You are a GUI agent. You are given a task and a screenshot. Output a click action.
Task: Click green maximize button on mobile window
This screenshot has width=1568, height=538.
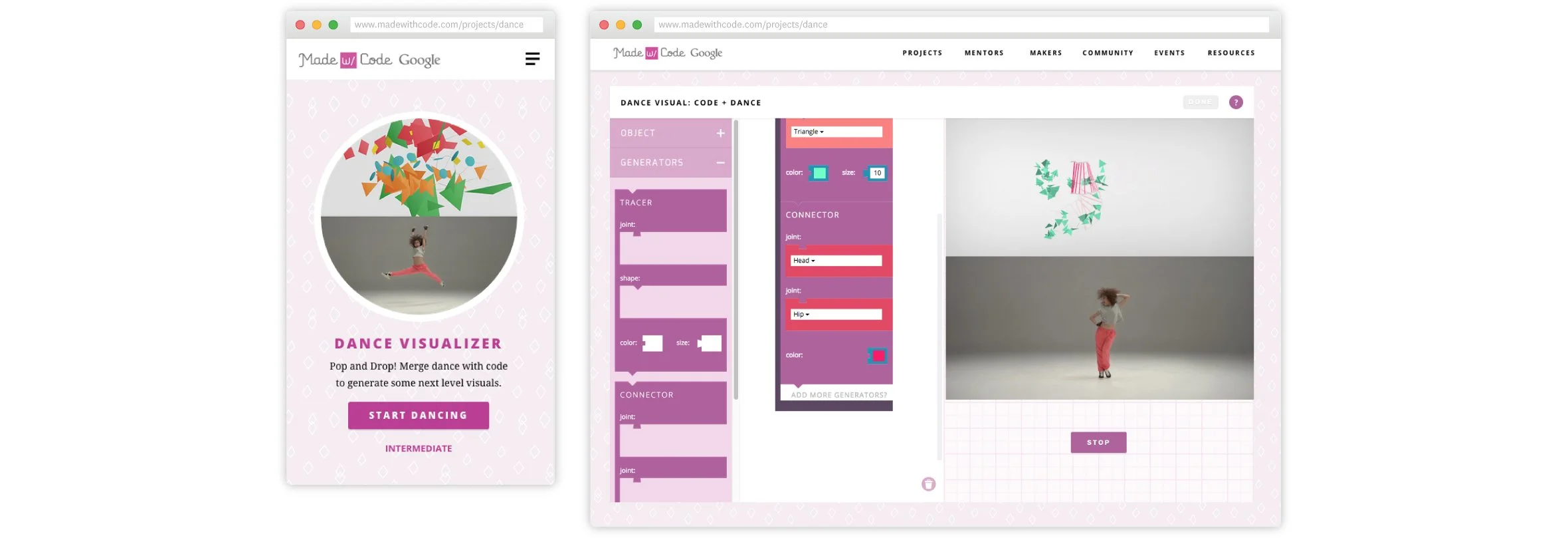point(334,25)
